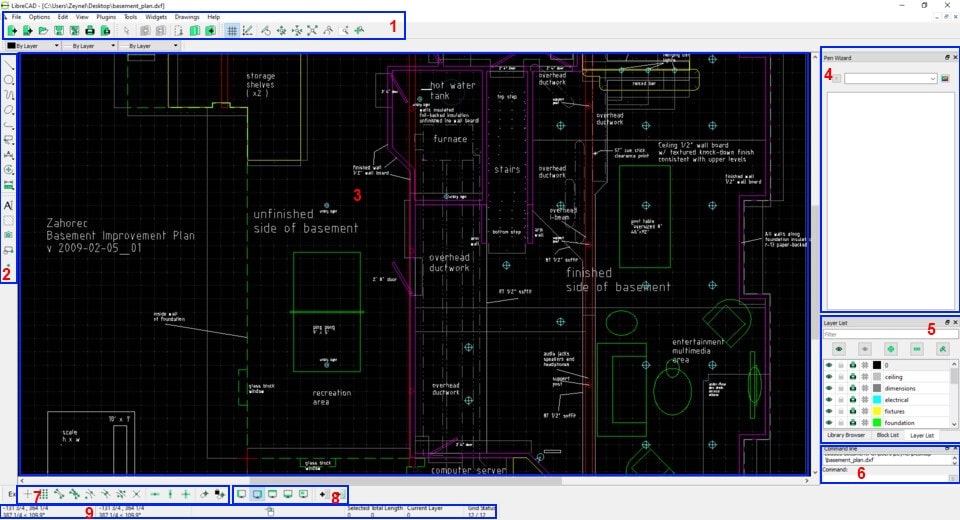The image size is (960, 520).
Task: Print the drawing using the Print icon
Action: [90, 30]
